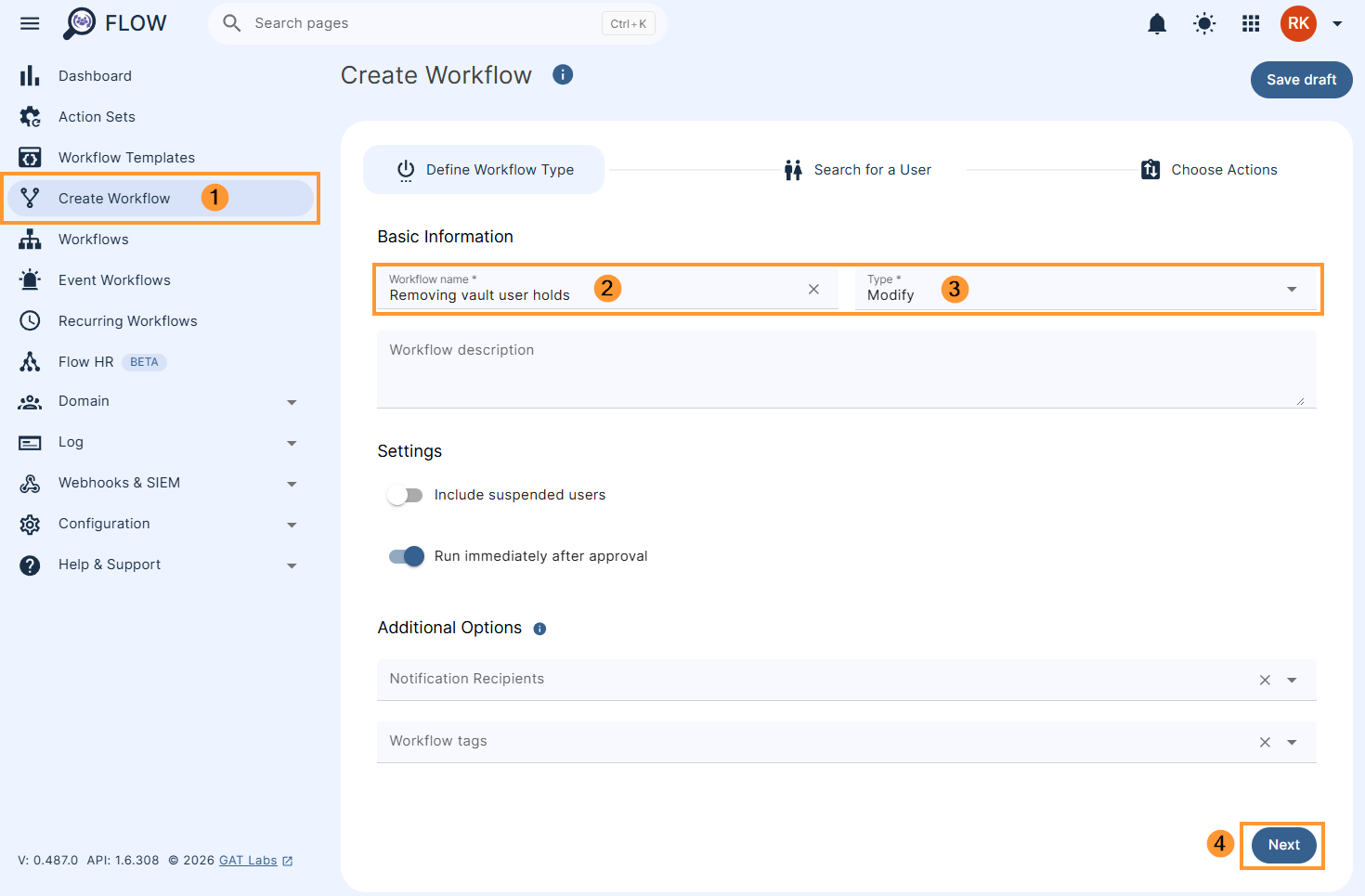Click the Search for a User step icon
This screenshot has width=1365, height=896.
tap(793, 170)
